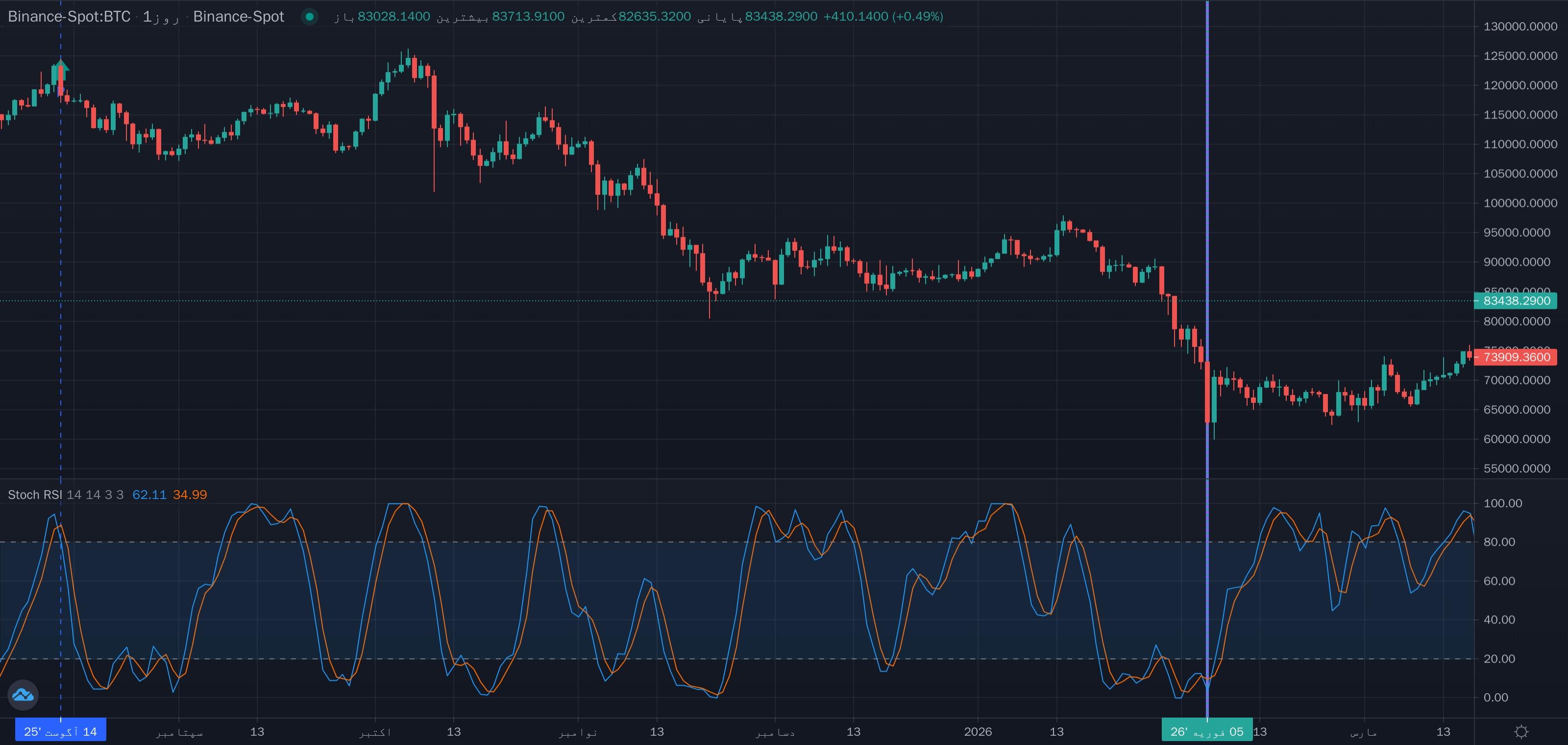
Task: Click the open price value 83028.1400
Action: [x=394, y=17]
